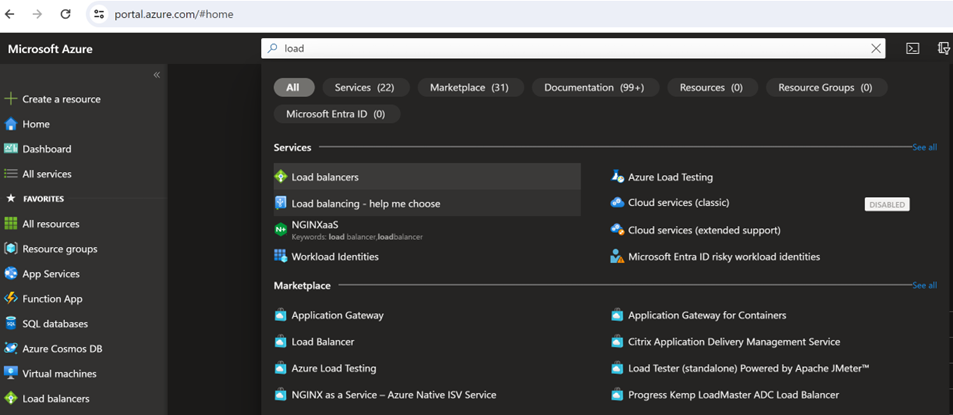Click the site information icon in address bar
The image size is (953, 415).
point(99,14)
